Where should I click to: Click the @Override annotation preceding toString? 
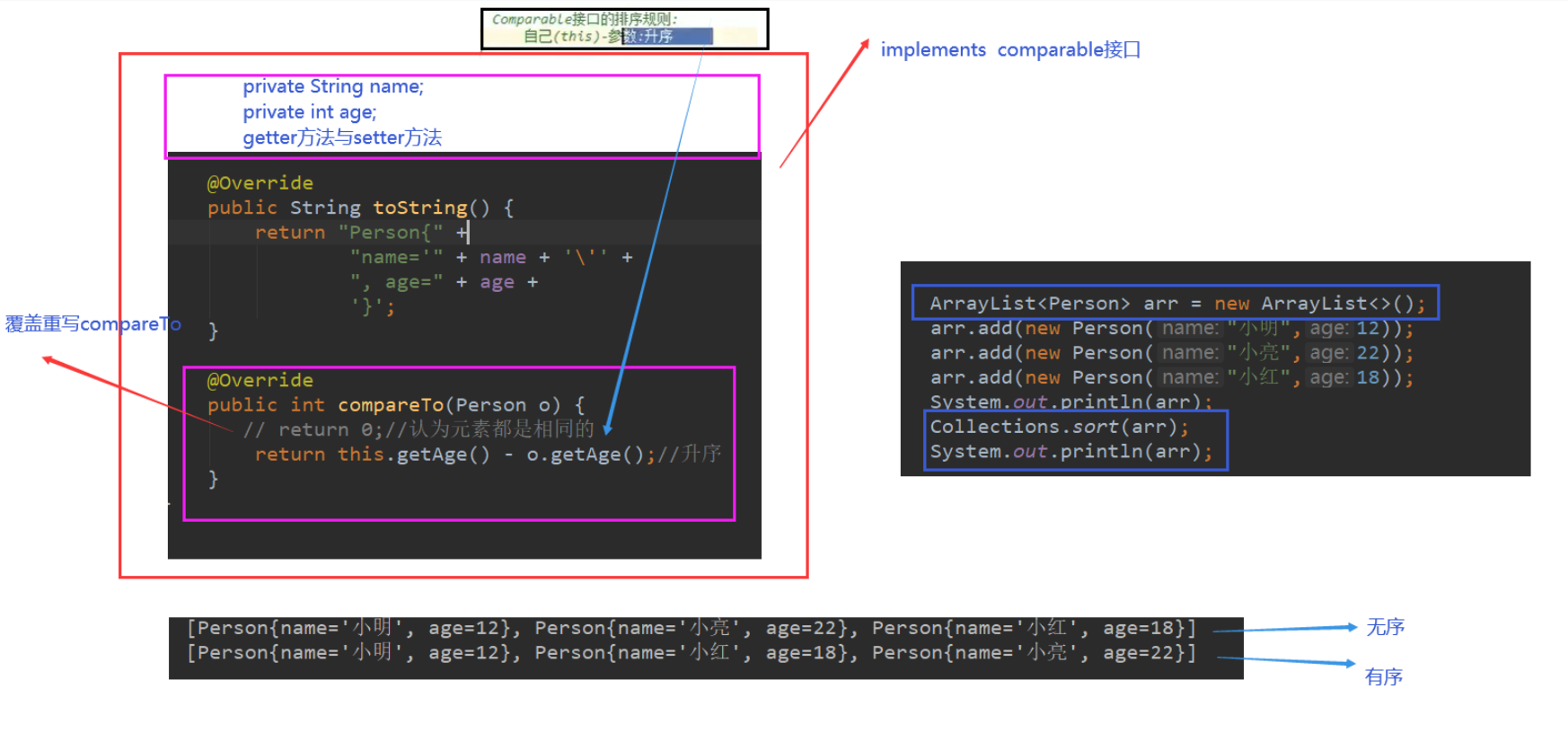(260, 183)
